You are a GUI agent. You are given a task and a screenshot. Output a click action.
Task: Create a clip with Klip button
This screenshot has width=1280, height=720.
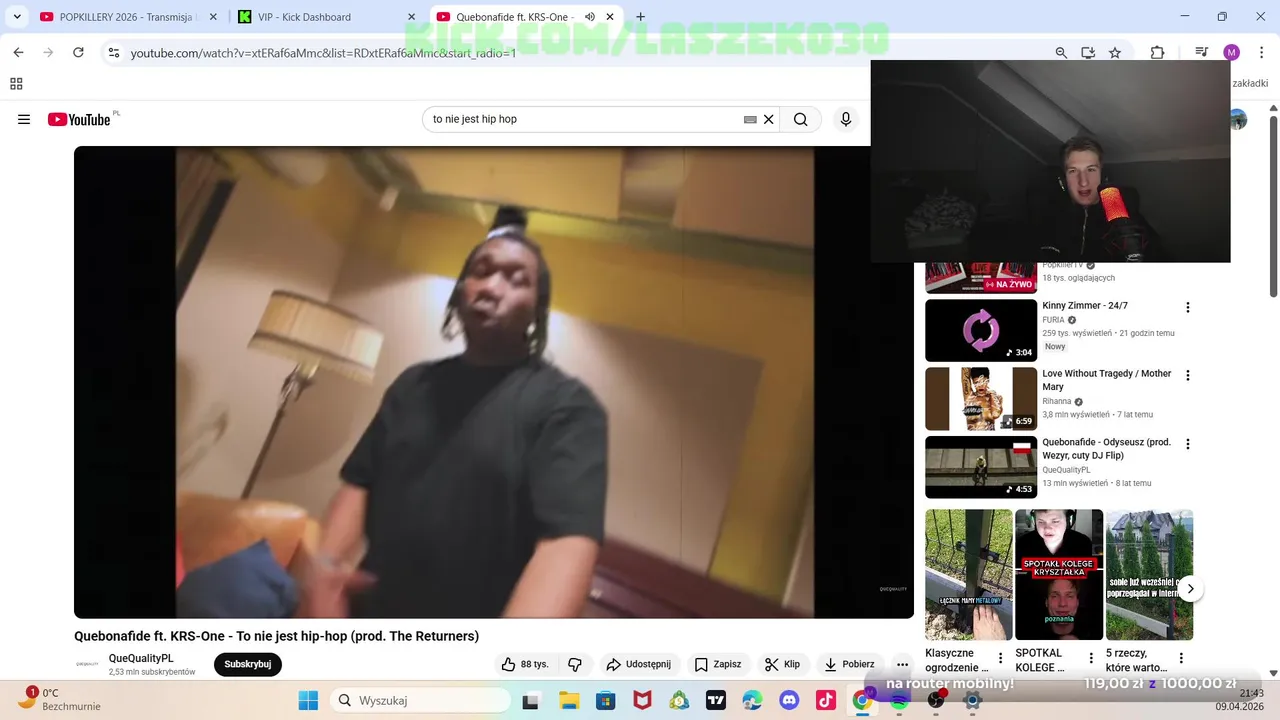tap(783, 664)
